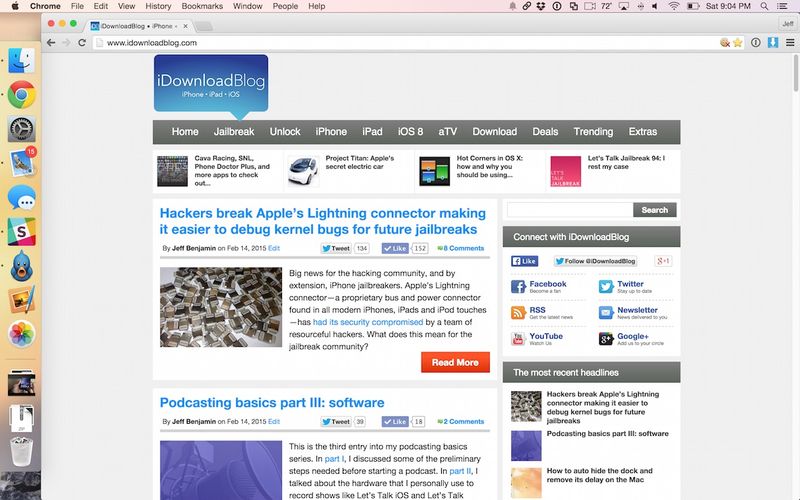Tweet the Lightning connector article
Image resolution: width=800 pixels, height=500 pixels.
pos(336,248)
